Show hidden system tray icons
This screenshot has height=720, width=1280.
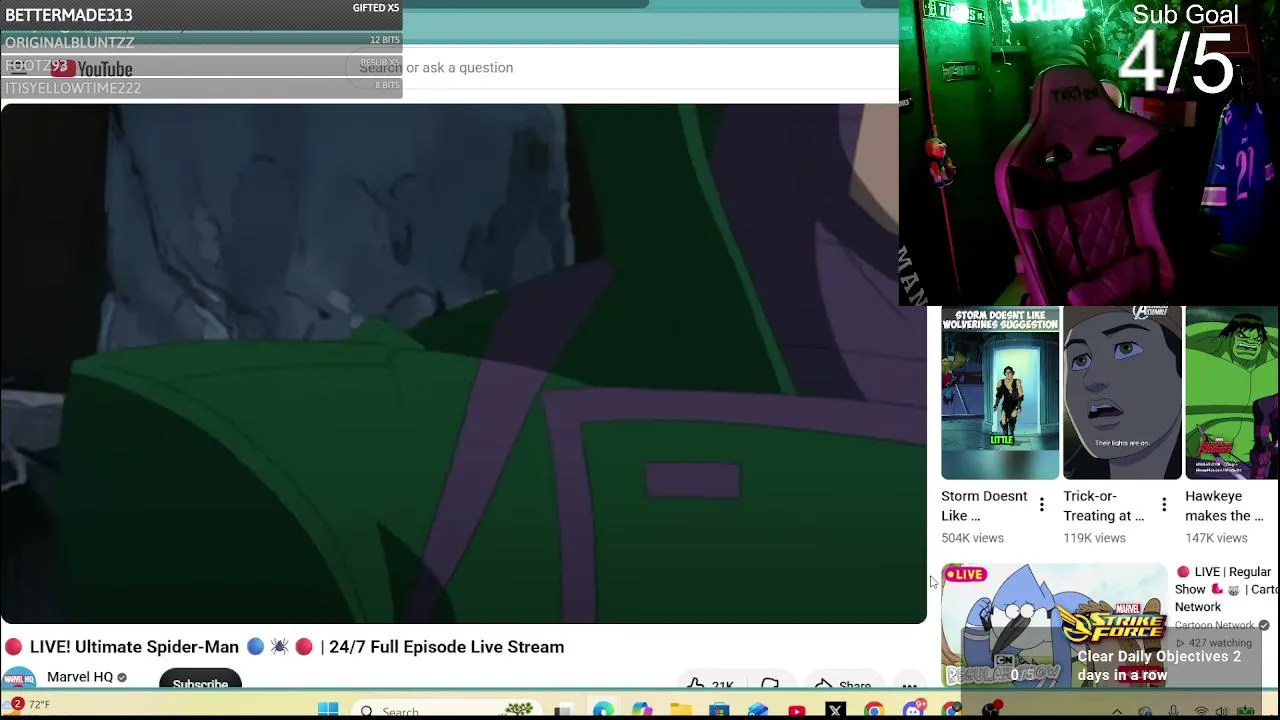point(1117,711)
